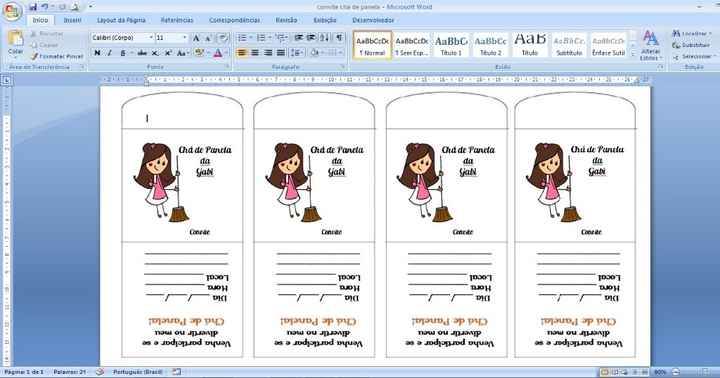Screen dimensions: 720x378
Task: Decrease font size with Shrink Font
Action: [x=208, y=38]
